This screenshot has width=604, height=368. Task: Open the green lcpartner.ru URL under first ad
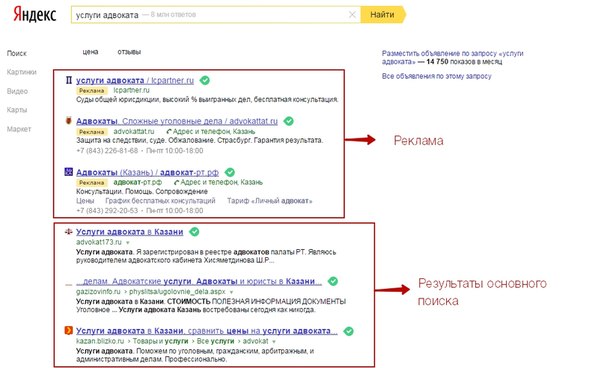click(131, 90)
